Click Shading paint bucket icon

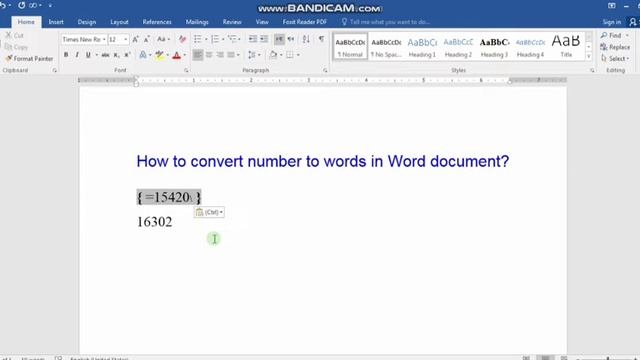coord(273,55)
